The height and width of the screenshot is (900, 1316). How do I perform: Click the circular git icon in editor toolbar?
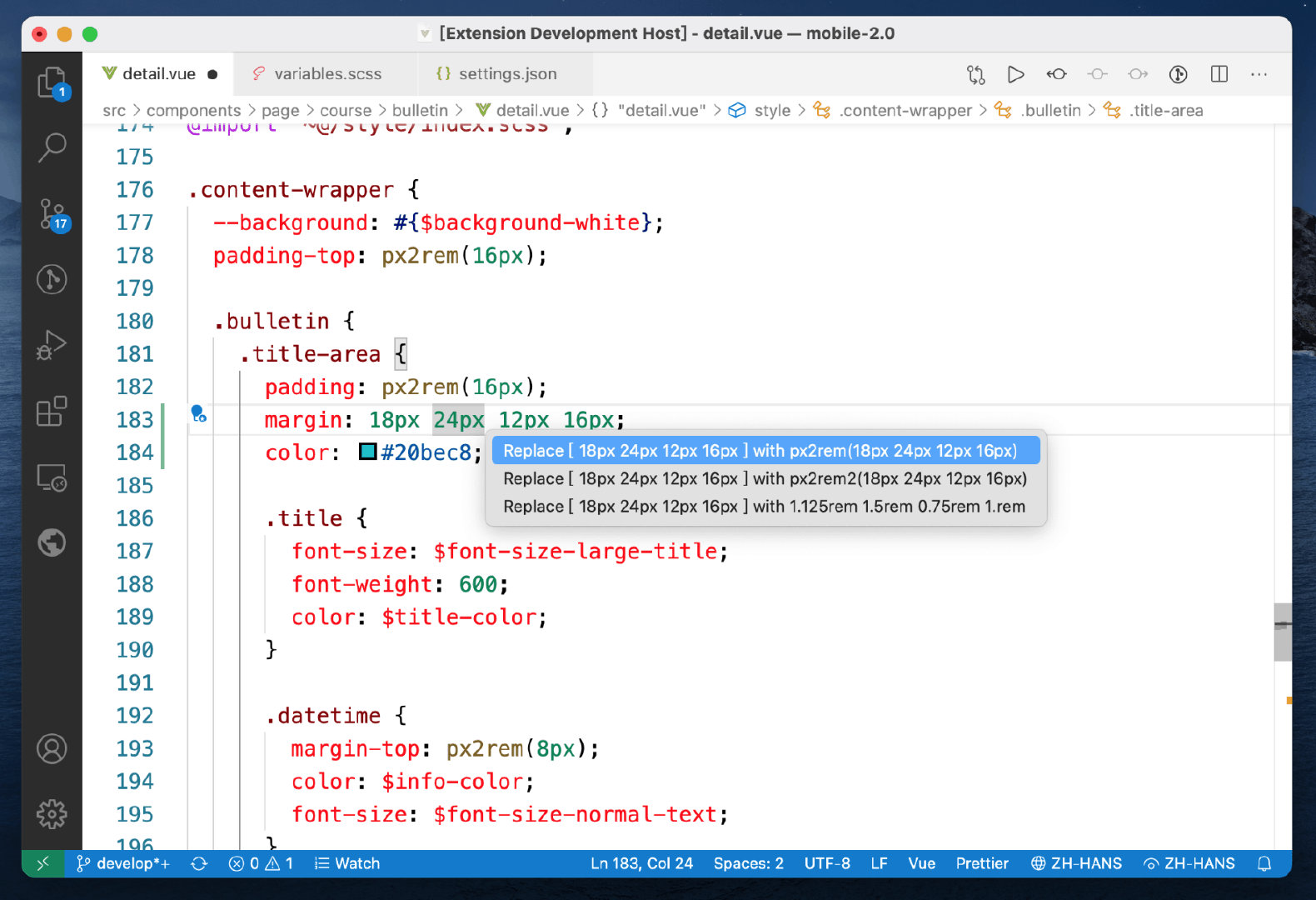tap(1178, 74)
